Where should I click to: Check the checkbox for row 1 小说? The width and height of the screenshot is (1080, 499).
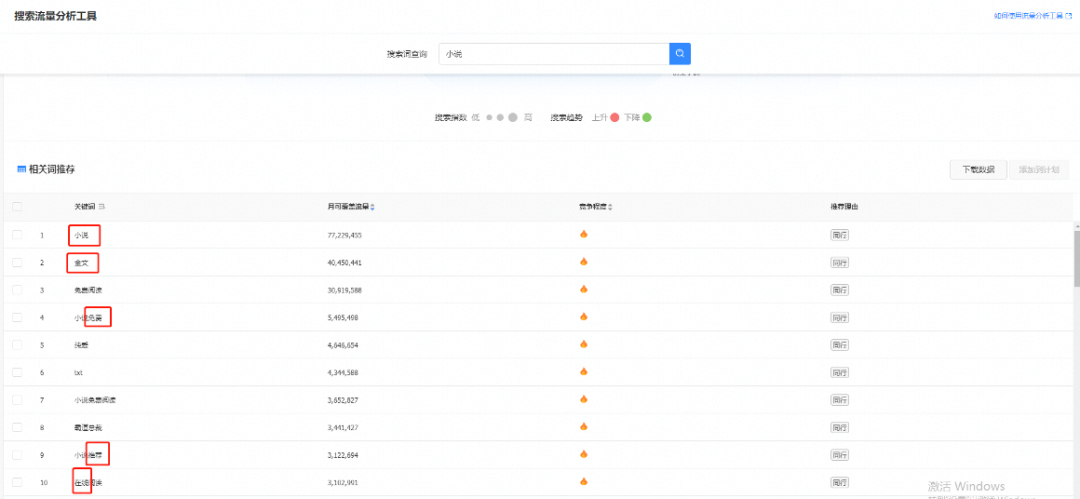[17, 235]
